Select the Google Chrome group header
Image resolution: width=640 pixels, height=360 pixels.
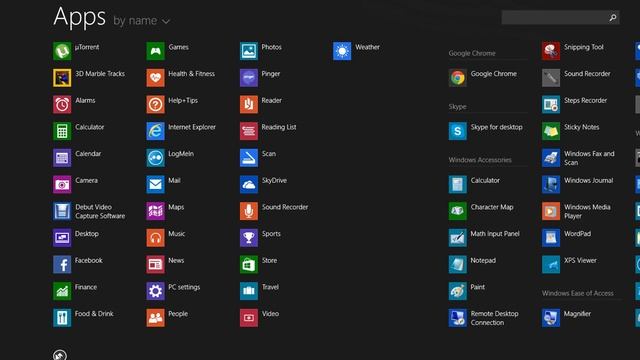point(472,53)
